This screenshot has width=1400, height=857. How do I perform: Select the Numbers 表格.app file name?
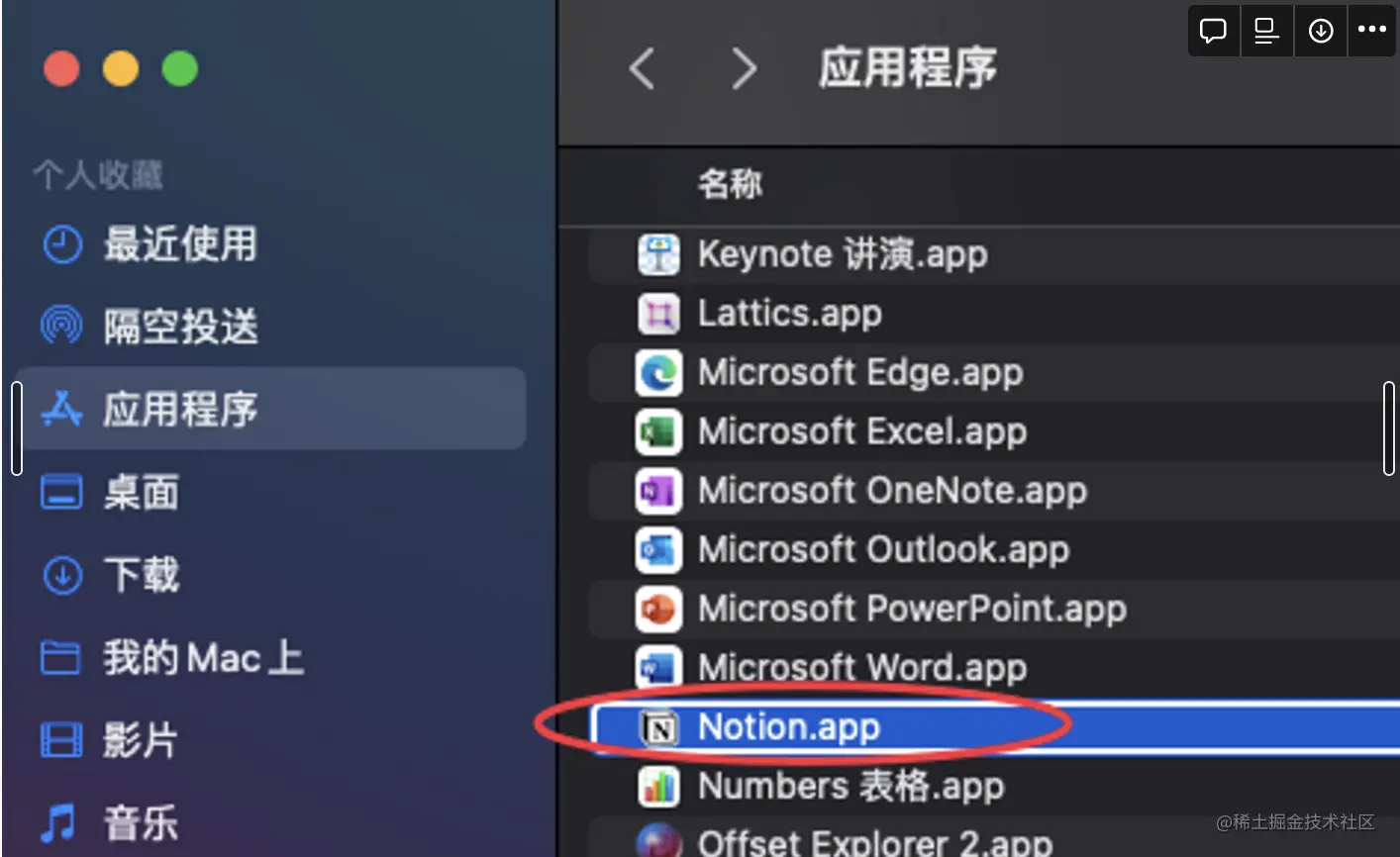click(850, 787)
